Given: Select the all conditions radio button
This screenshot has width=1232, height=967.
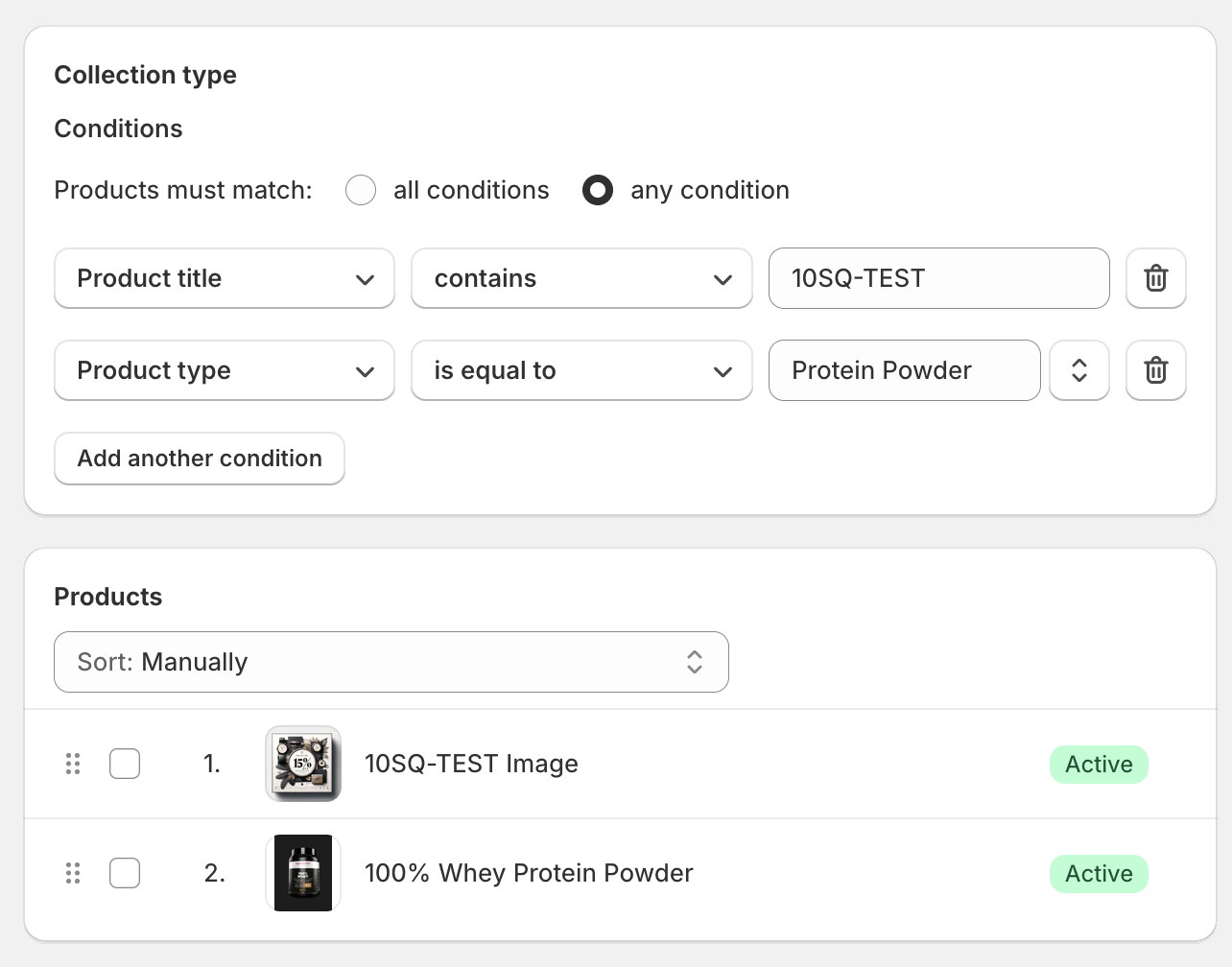Looking at the screenshot, I should click(361, 190).
